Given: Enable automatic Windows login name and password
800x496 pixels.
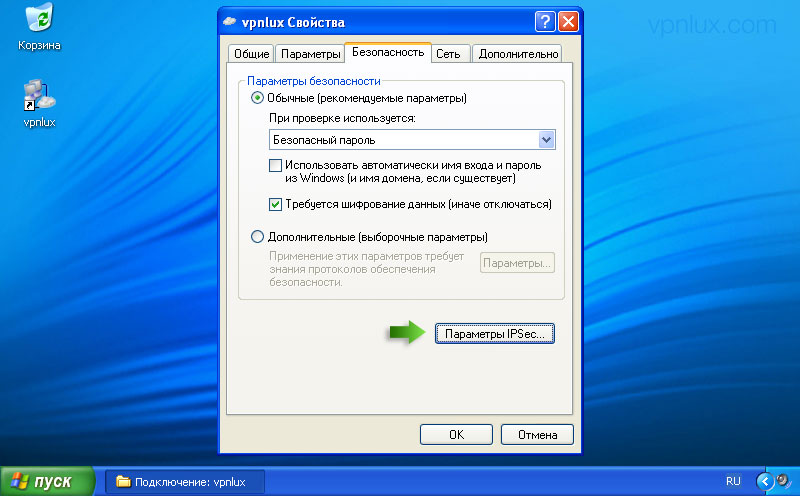Looking at the screenshot, I should (x=276, y=165).
